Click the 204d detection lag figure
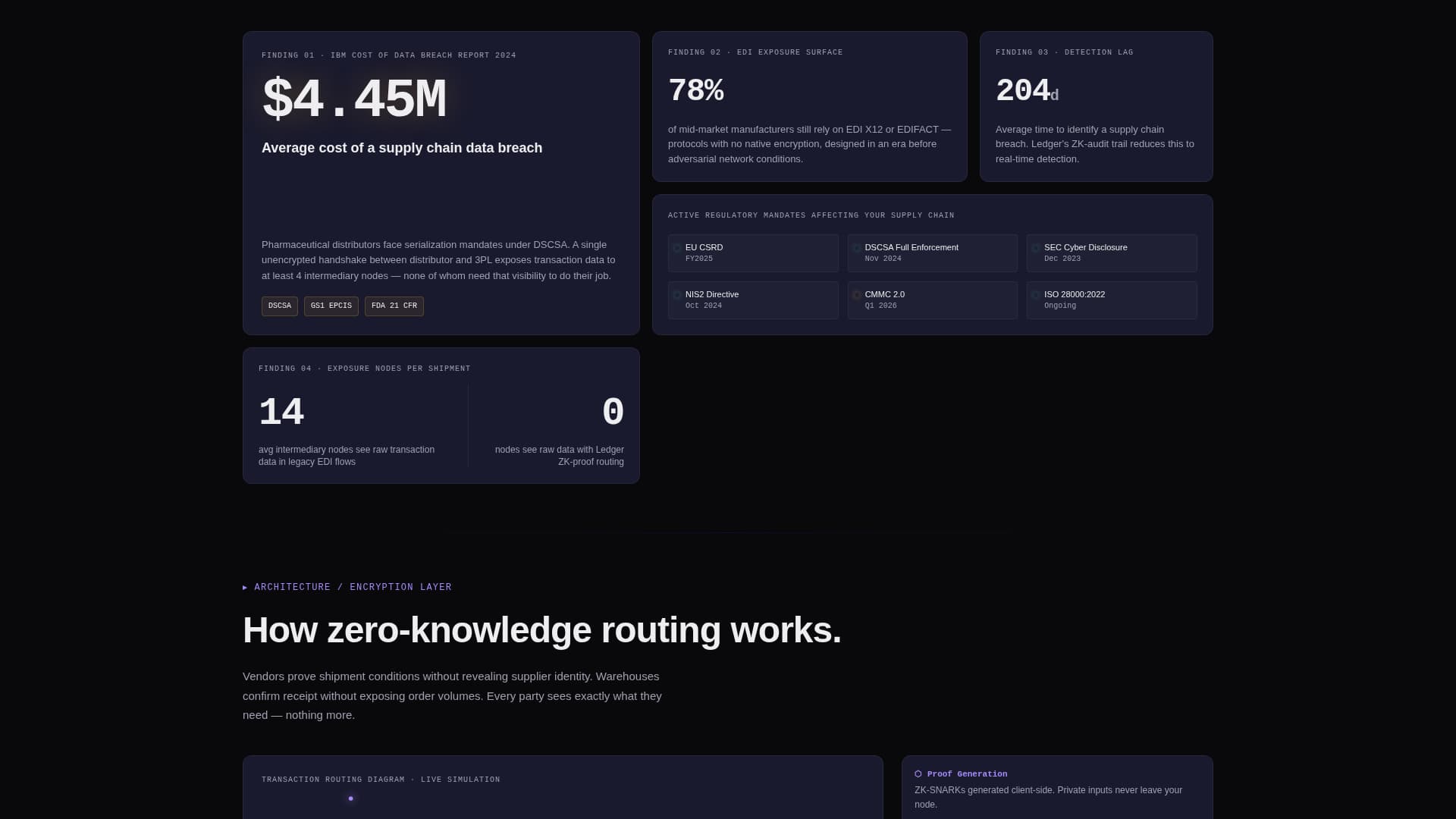 click(x=1027, y=91)
